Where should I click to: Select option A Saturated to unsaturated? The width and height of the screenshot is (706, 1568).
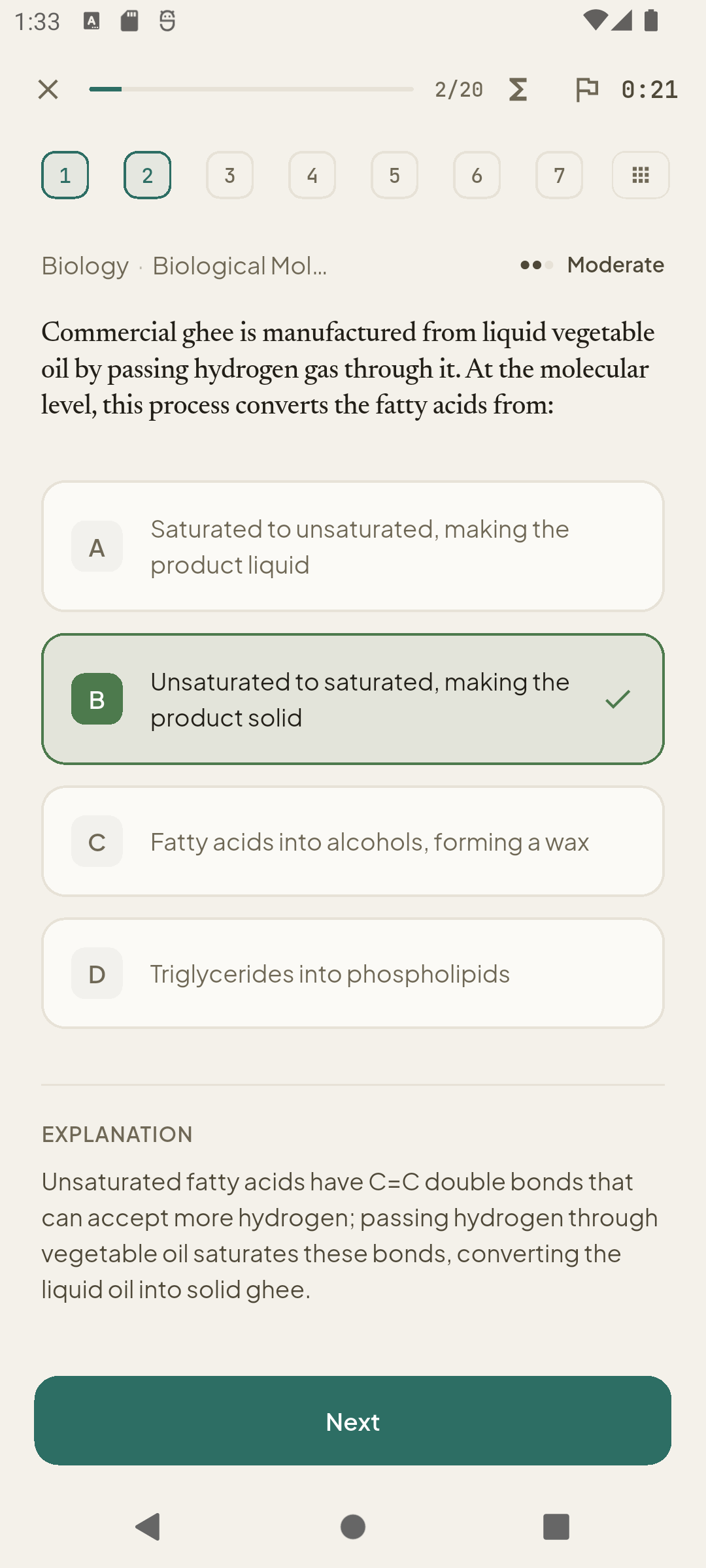tap(353, 546)
